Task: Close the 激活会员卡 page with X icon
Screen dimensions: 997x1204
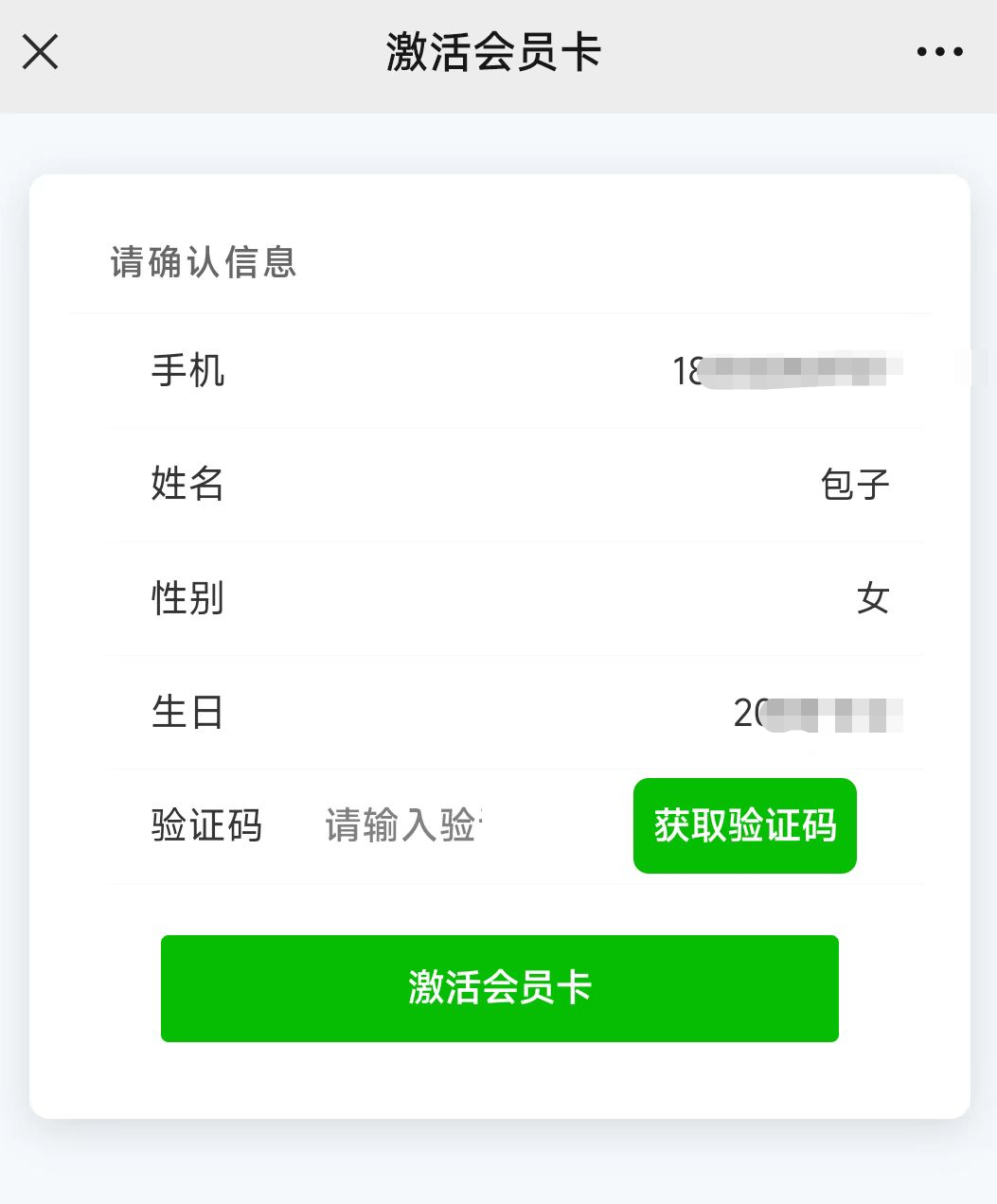Action: coord(40,52)
